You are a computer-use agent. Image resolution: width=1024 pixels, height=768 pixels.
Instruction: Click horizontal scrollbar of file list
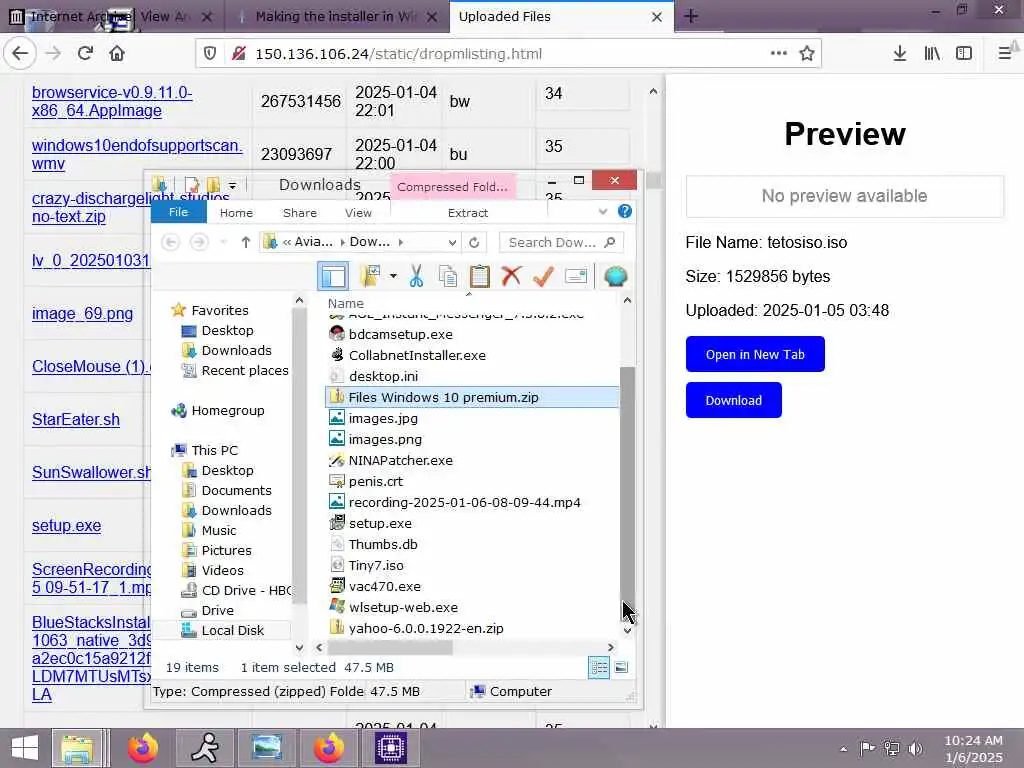[391, 648]
